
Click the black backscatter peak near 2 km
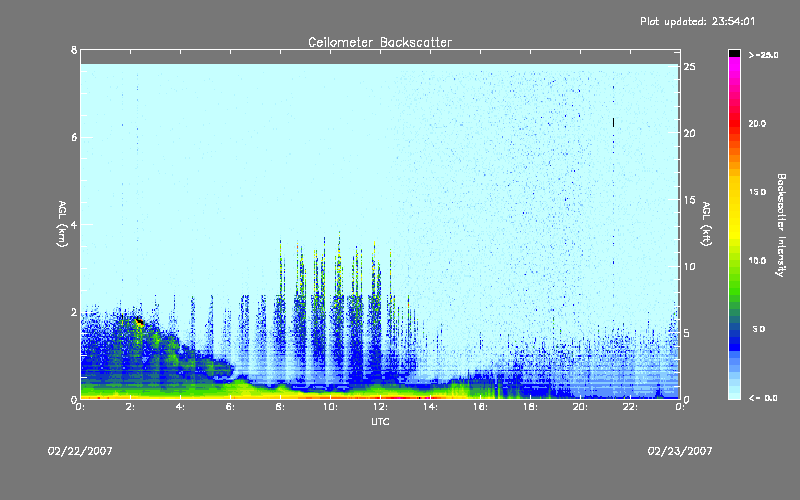point(139,321)
